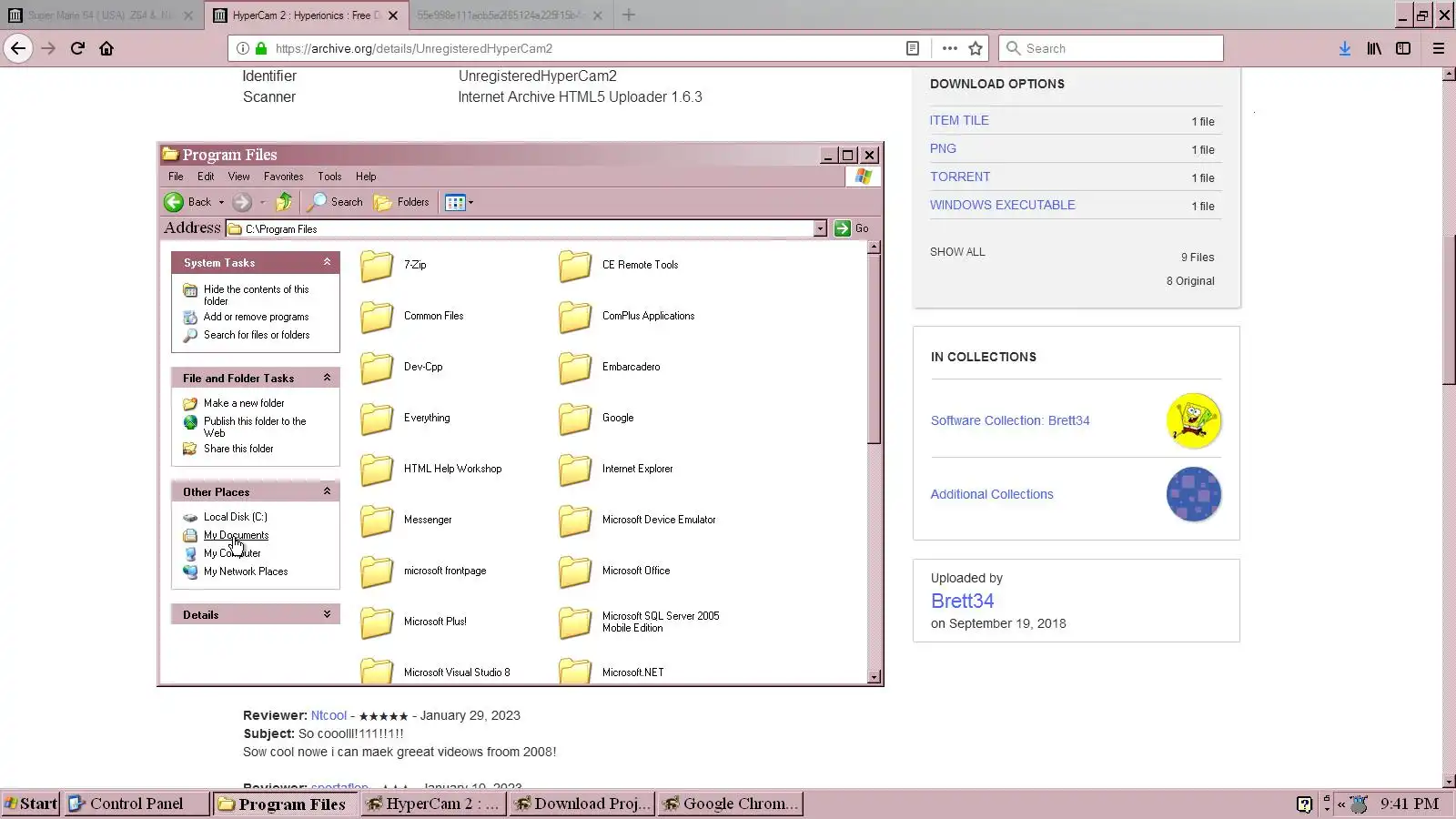Open the Help menu in Program Files
This screenshot has height=819, width=1456.
pos(366,177)
